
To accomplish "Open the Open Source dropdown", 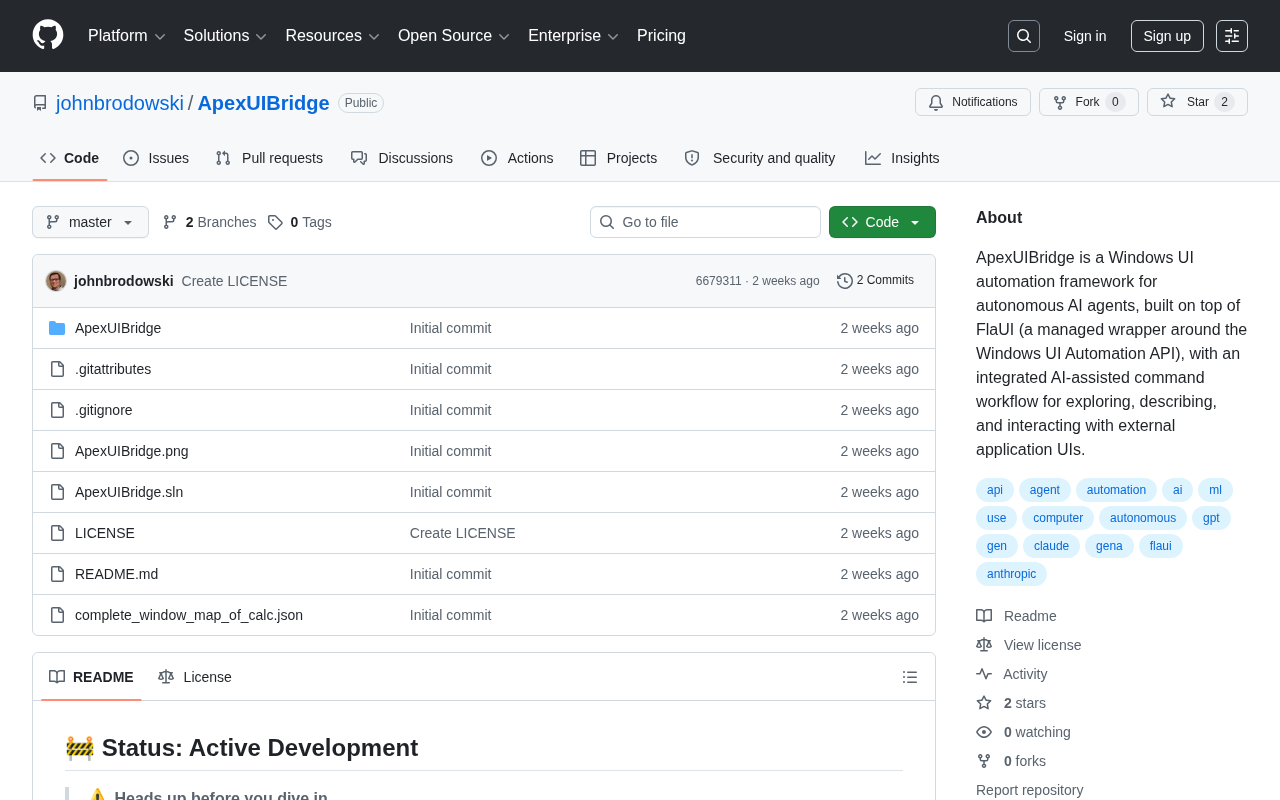I will tap(454, 36).
